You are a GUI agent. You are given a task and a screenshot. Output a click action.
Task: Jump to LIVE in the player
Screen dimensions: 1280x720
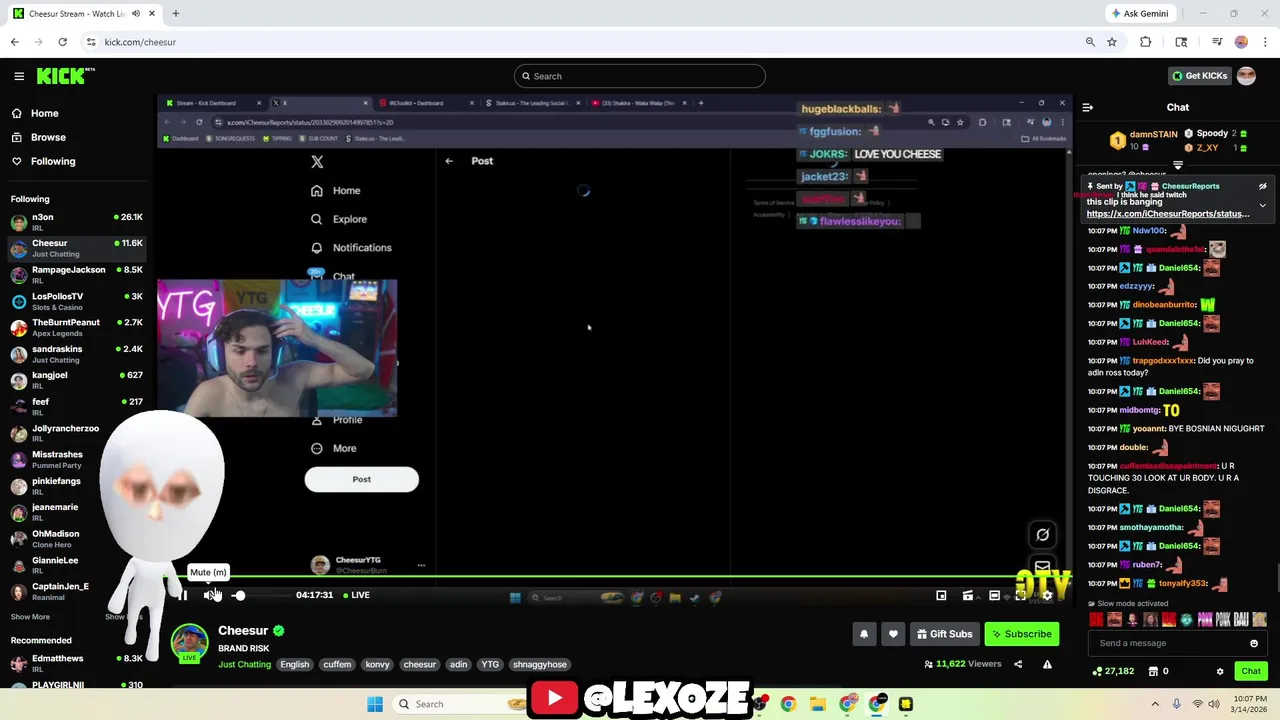pyautogui.click(x=356, y=595)
